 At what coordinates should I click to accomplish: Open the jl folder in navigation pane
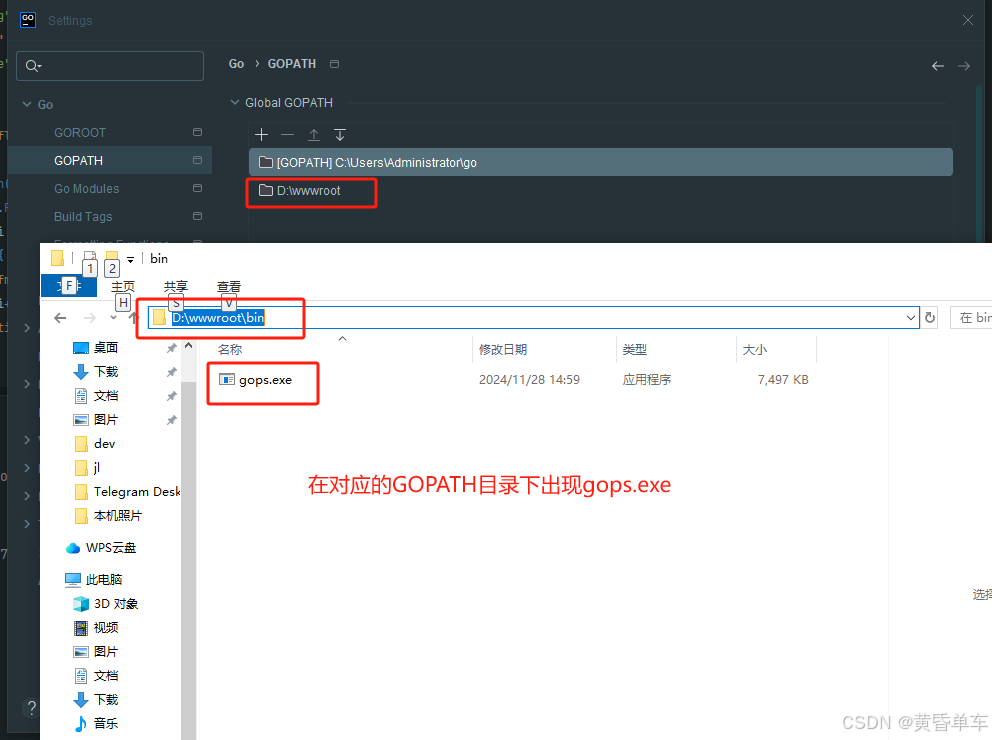97,468
